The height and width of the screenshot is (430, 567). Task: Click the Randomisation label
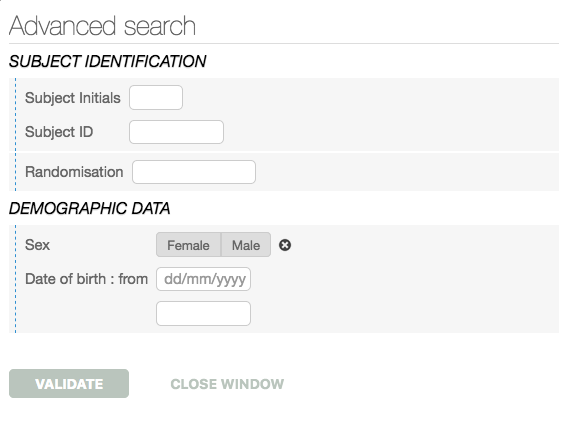pos(74,172)
